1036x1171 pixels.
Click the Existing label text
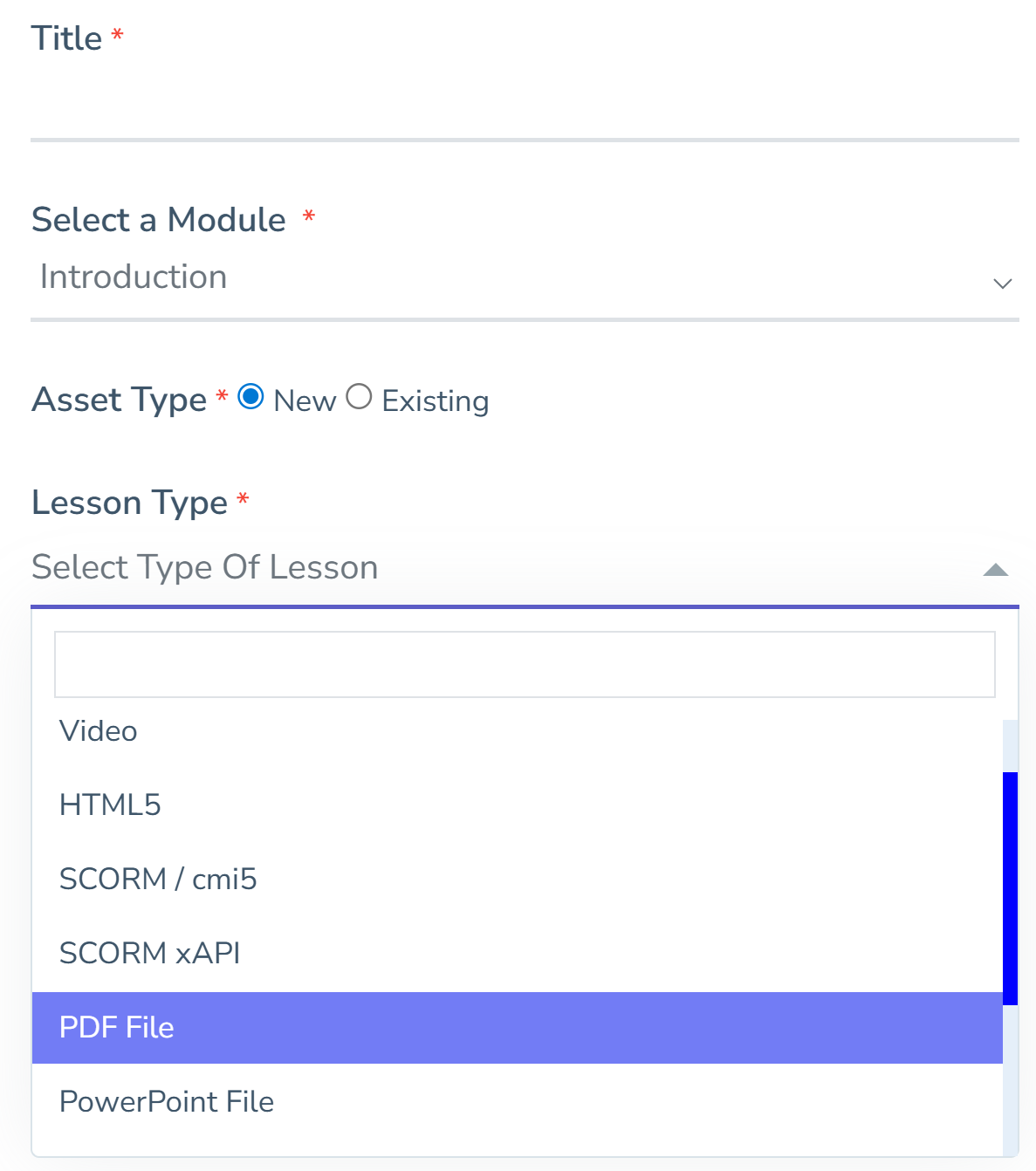(436, 401)
